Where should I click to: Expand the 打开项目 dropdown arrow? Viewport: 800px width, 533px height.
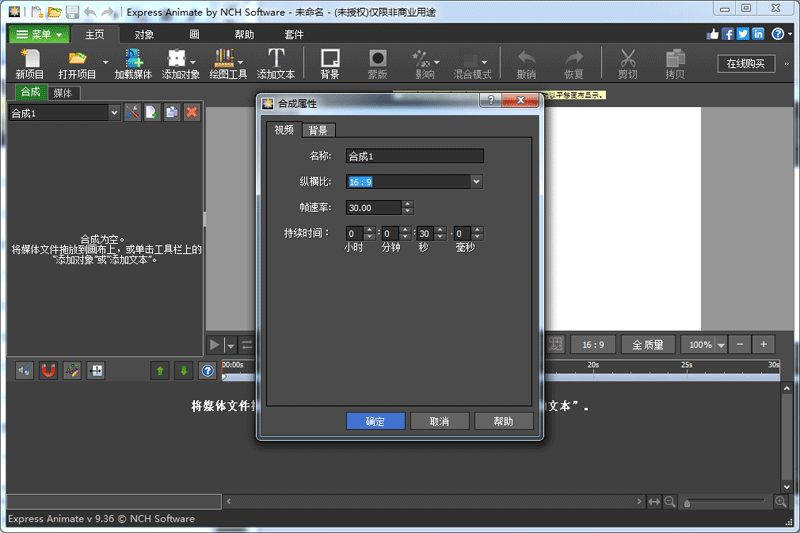105,62
